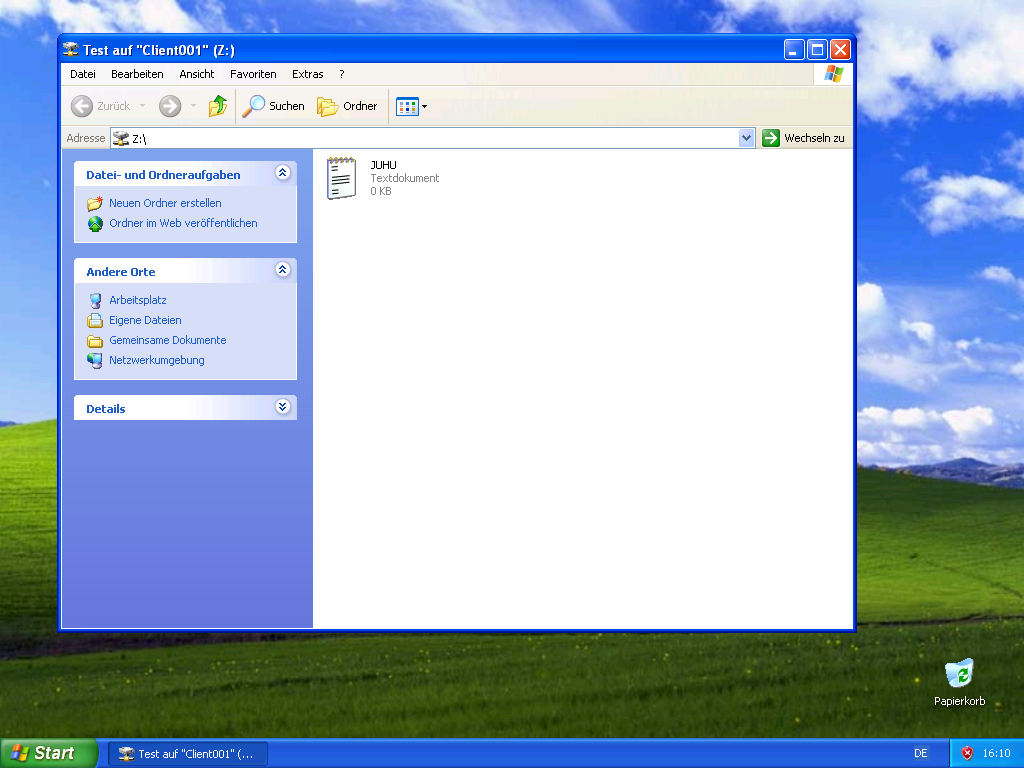Open the Eigene Dateien link

pyautogui.click(x=145, y=321)
